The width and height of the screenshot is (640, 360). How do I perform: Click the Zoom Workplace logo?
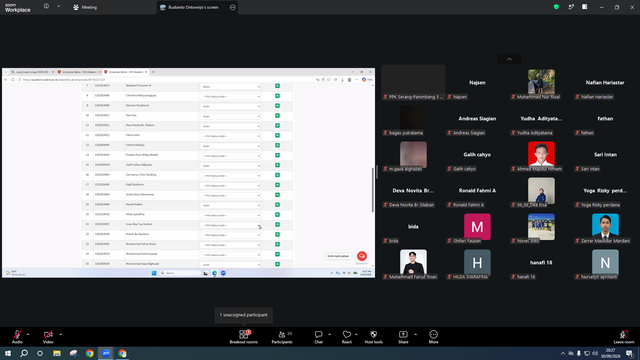tap(18, 8)
